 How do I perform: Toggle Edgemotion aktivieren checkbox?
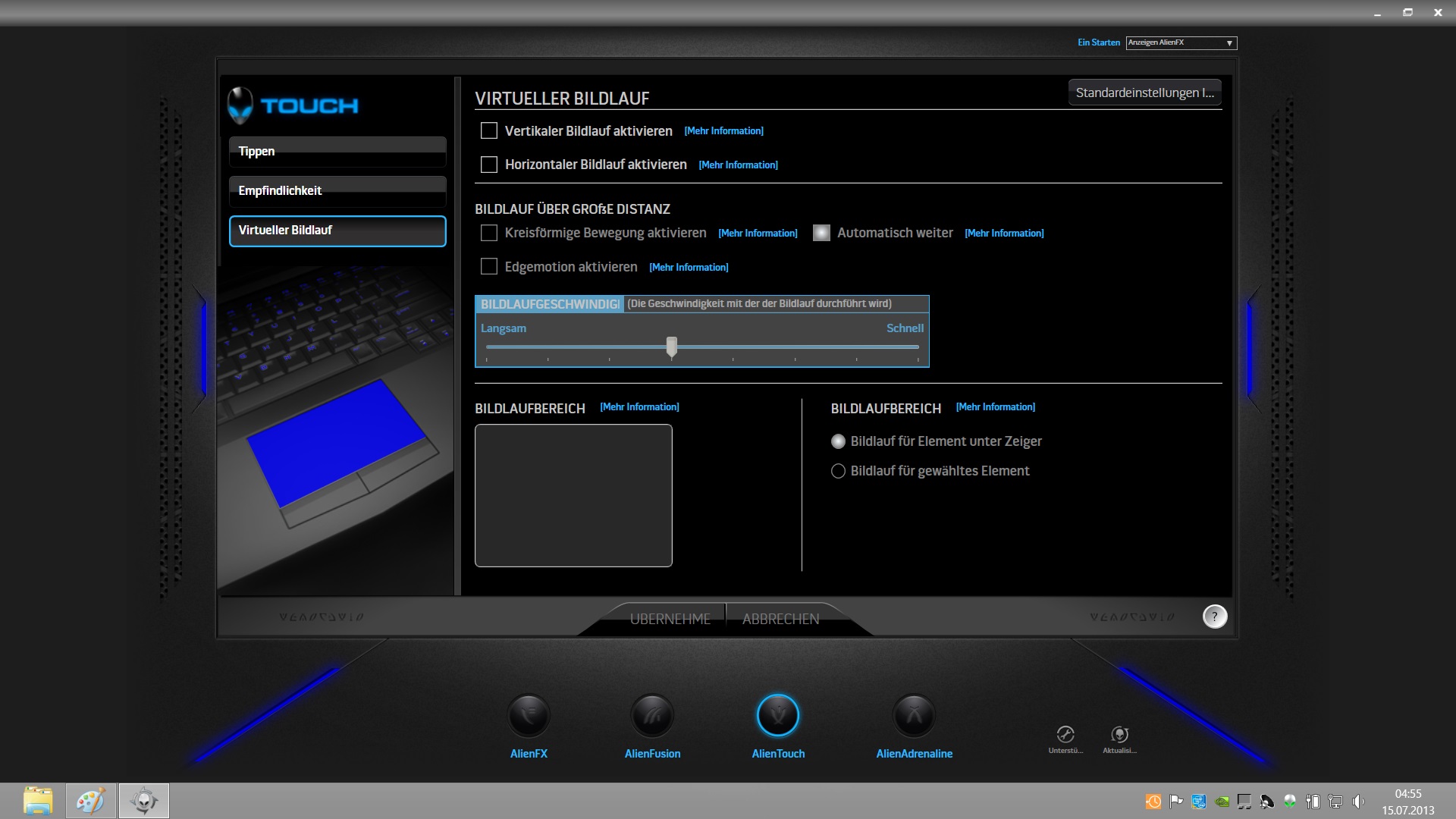tap(489, 267)
